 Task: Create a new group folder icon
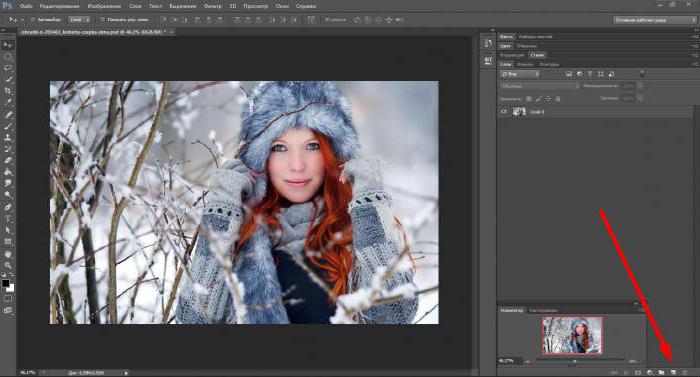662,372
